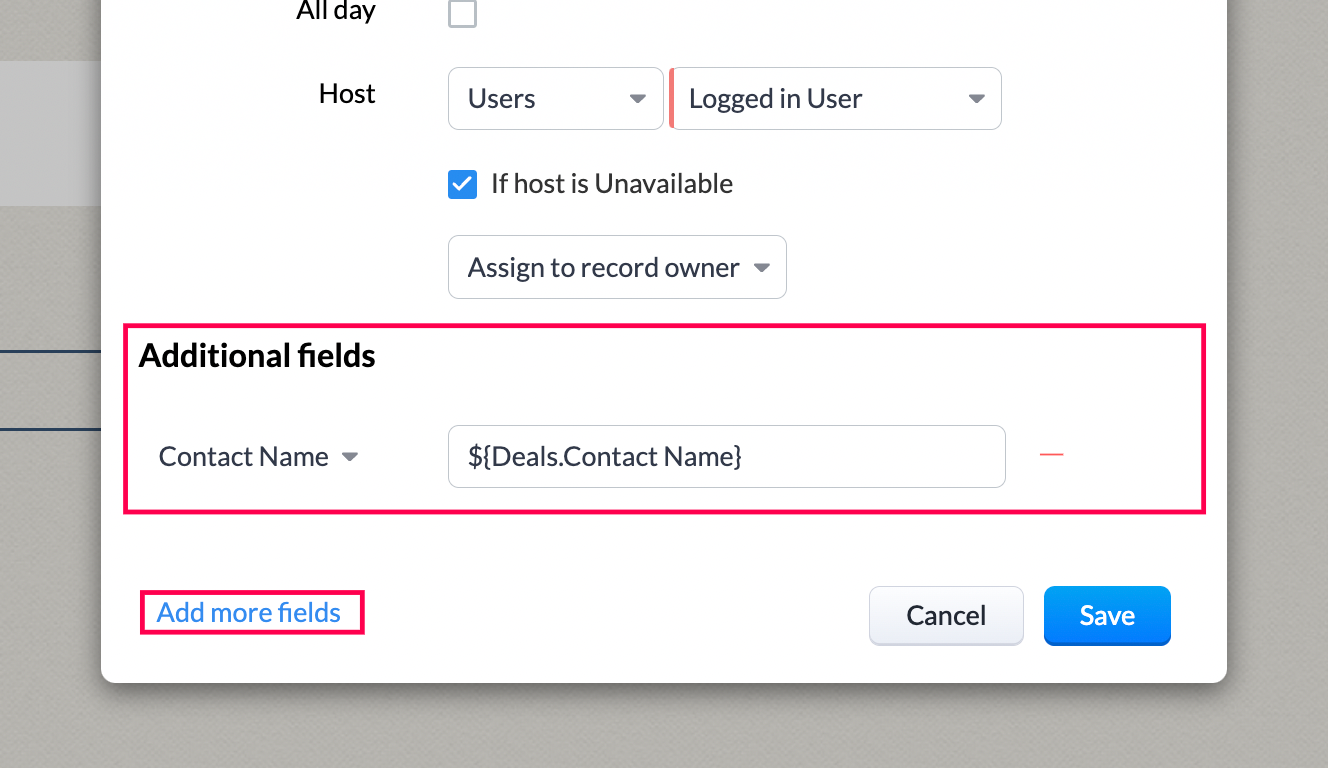Remove the Contact Name additional field row
This screenshot has width=1328, height=768.
tap(1051, 455)
